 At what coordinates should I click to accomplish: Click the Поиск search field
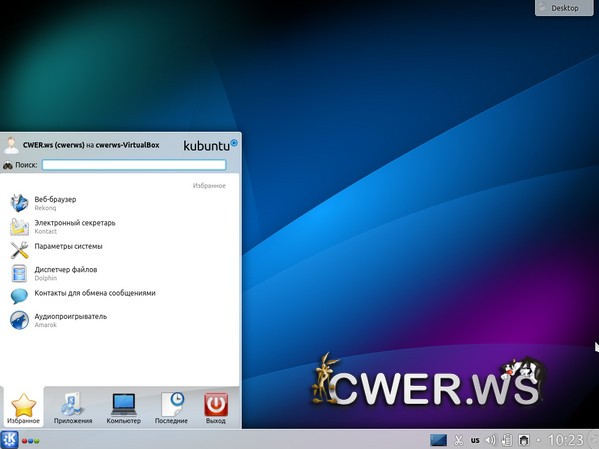(x=134, y=165)
